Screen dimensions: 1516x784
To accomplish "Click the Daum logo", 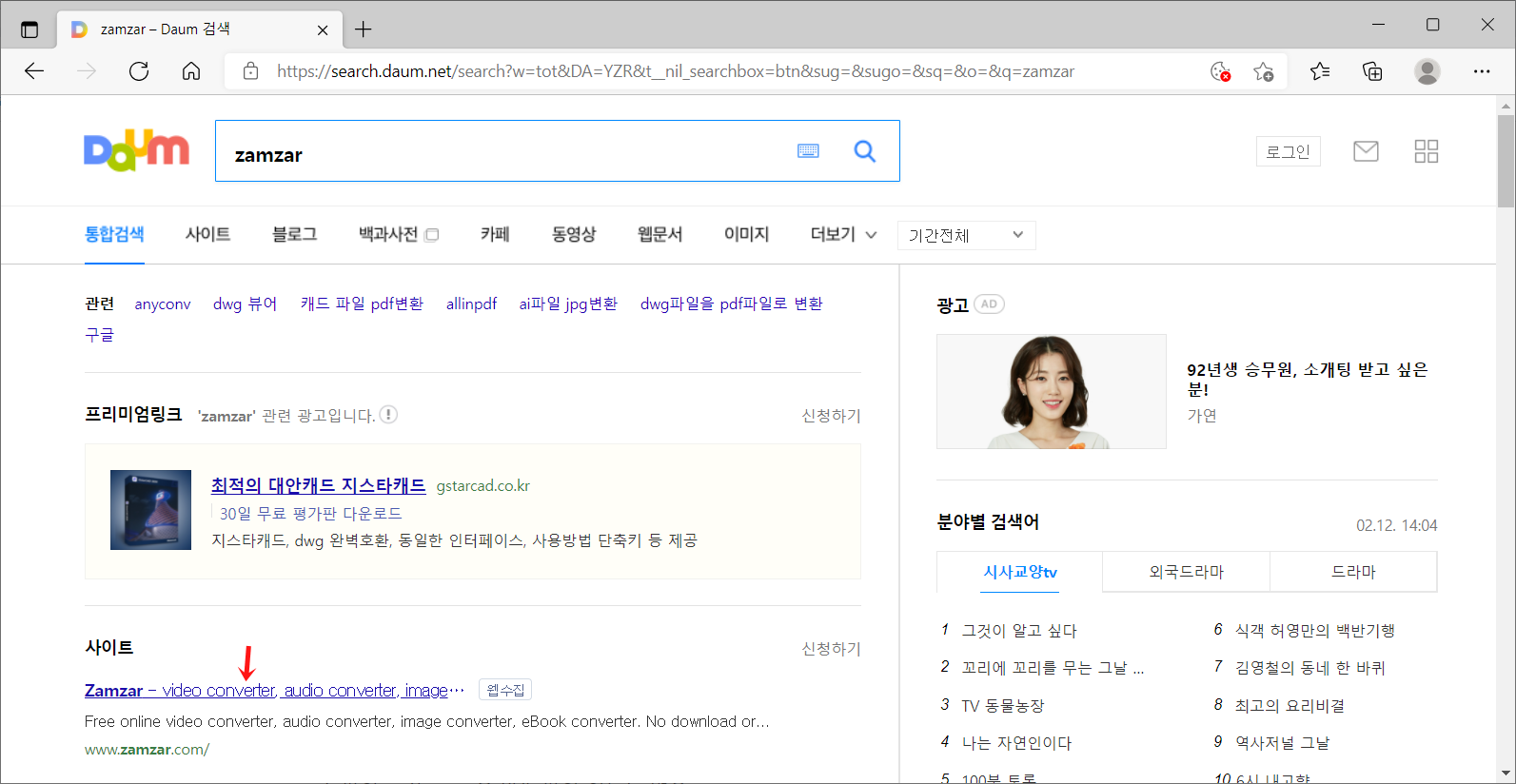I will click(136, 151).
